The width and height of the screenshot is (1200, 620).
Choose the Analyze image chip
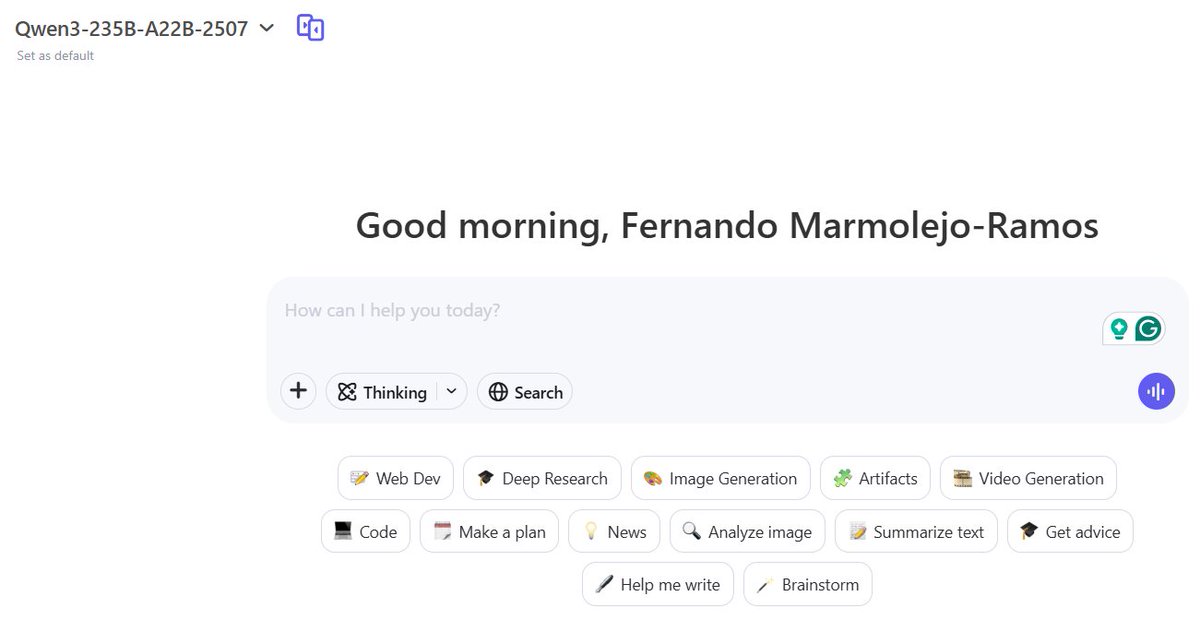click(x=747, y=531)
